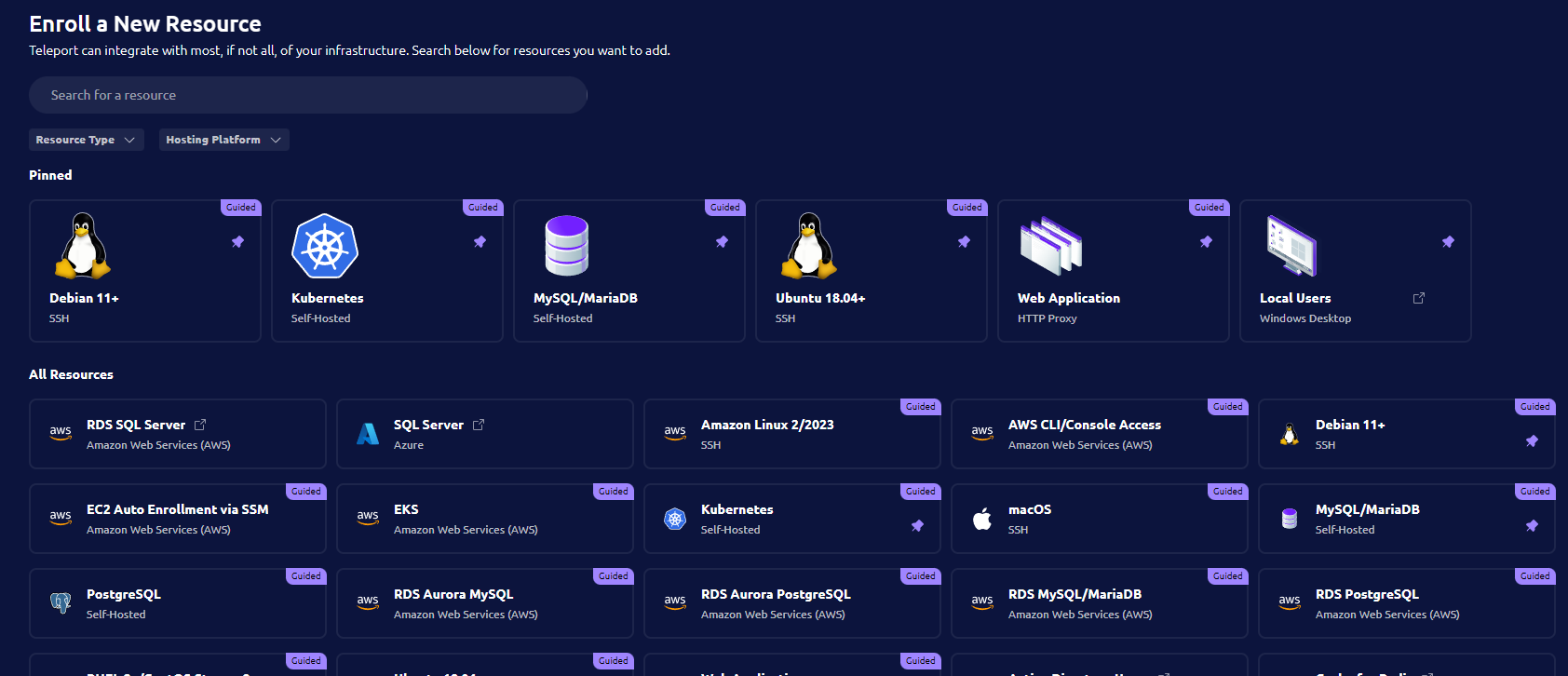
Task: Toggle pin on Kubernetes in All Resources
Action: point(917,526)
